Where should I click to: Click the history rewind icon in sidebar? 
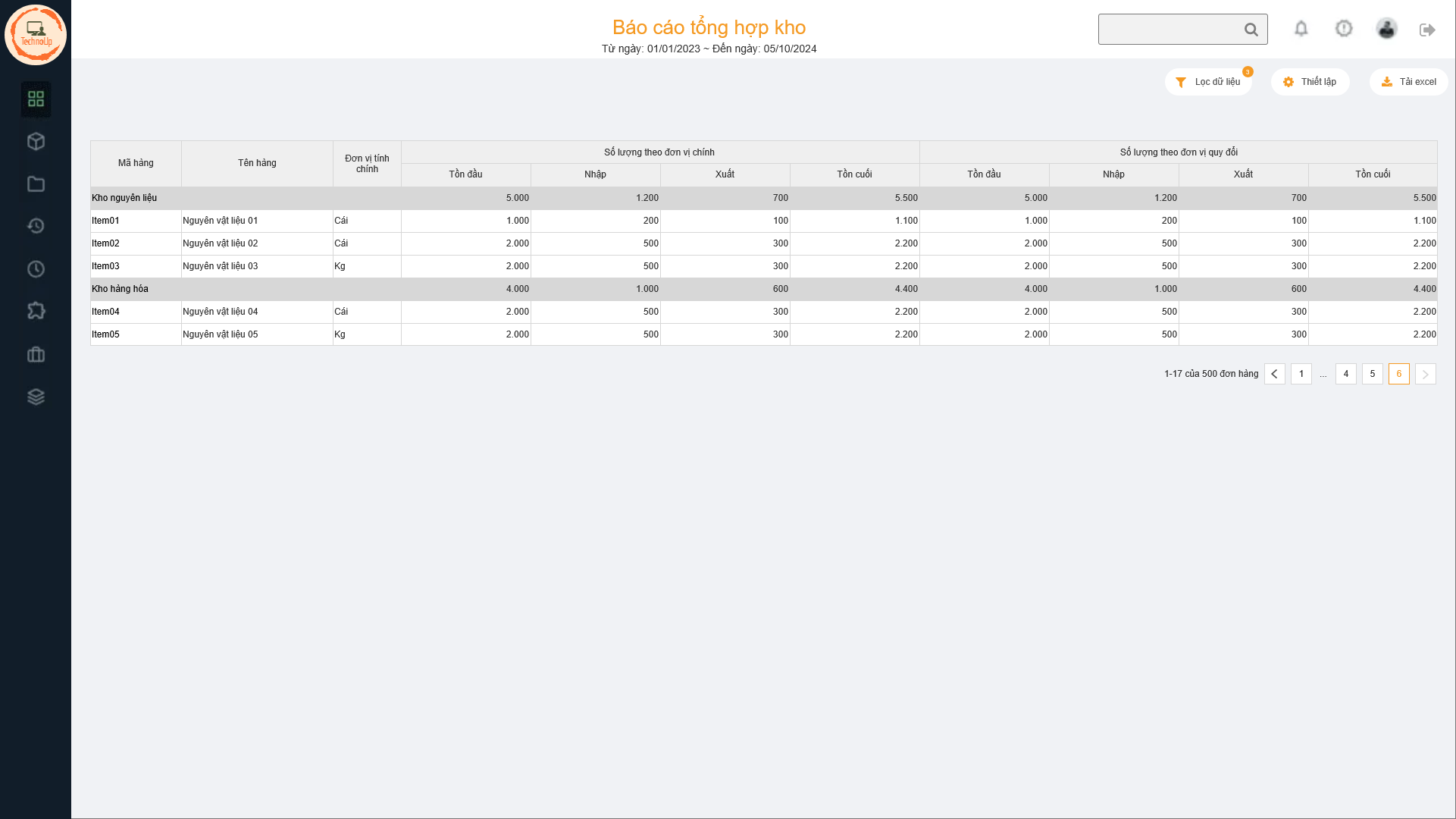[36, 226]
